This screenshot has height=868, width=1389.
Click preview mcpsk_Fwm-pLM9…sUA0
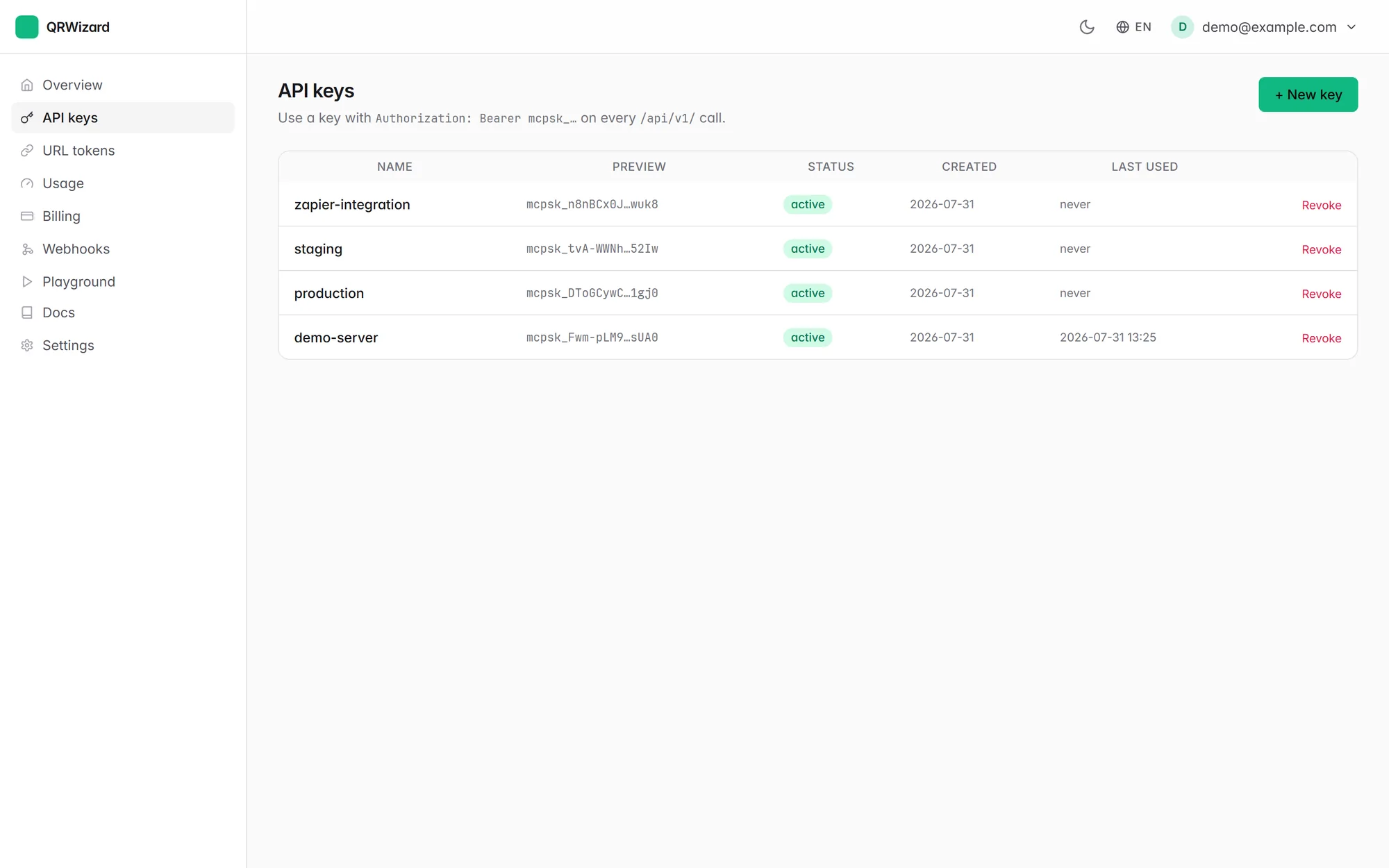pos(592,337)
